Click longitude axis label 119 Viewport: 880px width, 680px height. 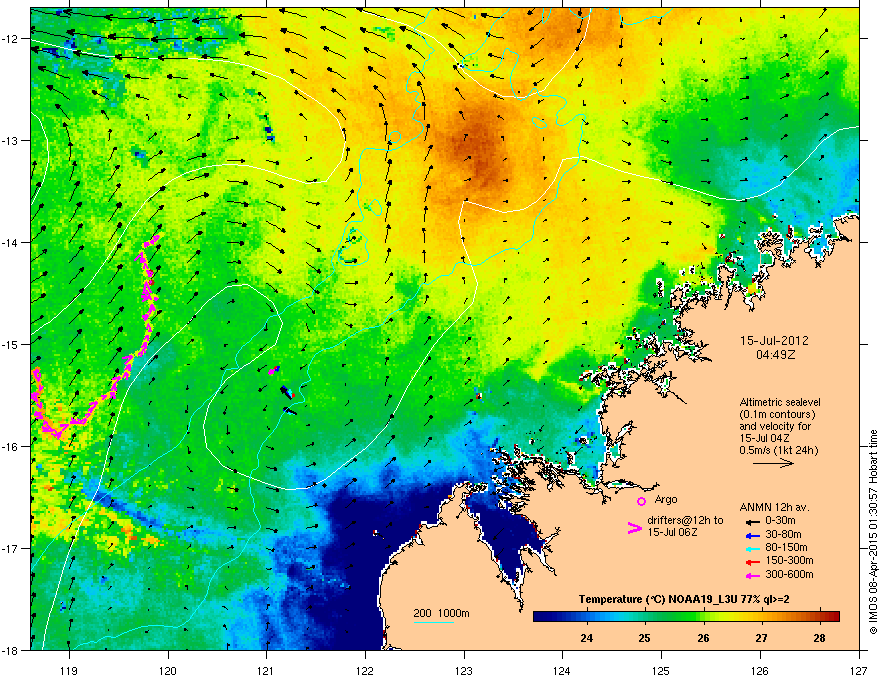(69, 670)
